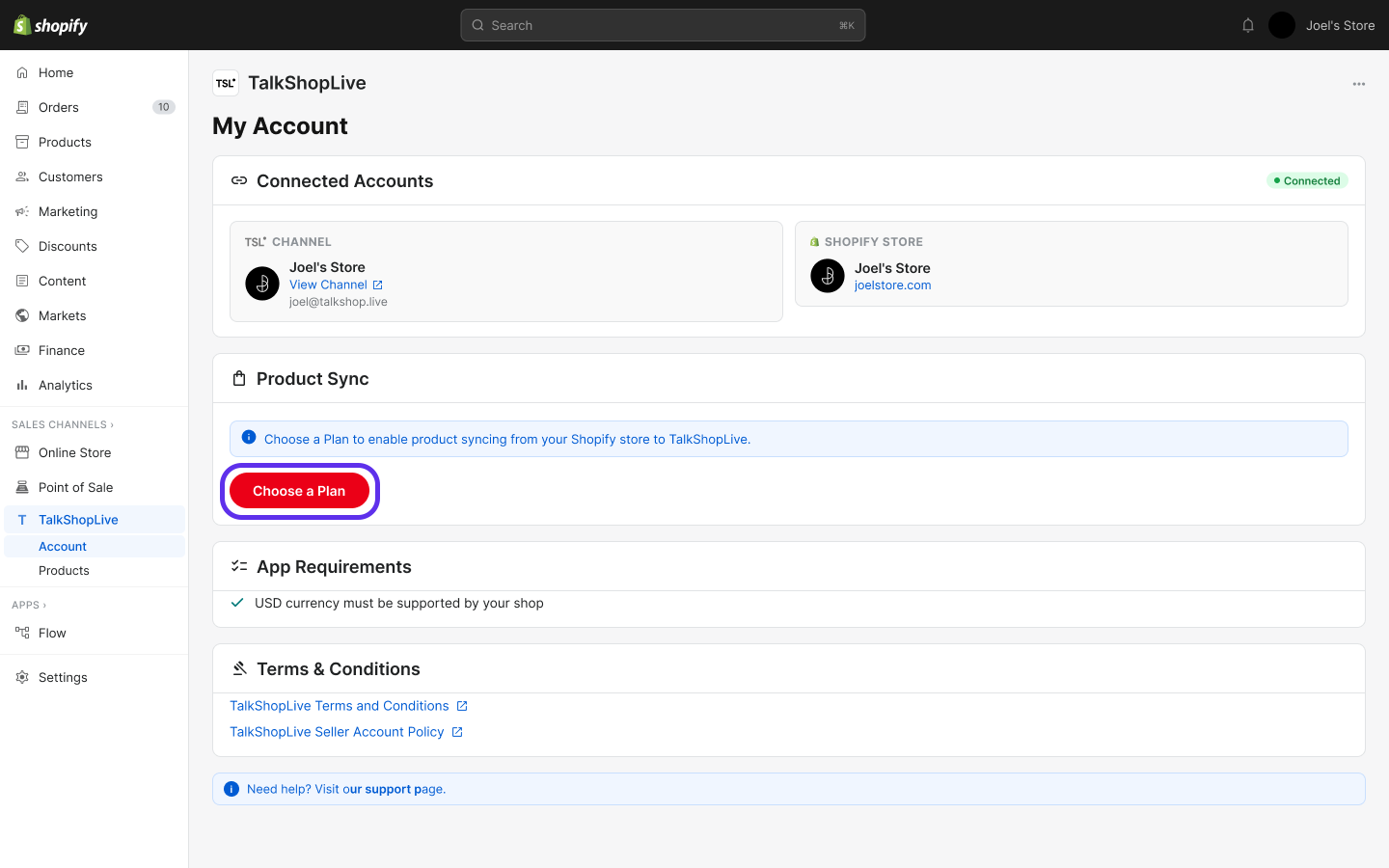The height and width of the screenshot is (868, 1389).
Task: Click the Shopify logo
Action: point(51,25)
